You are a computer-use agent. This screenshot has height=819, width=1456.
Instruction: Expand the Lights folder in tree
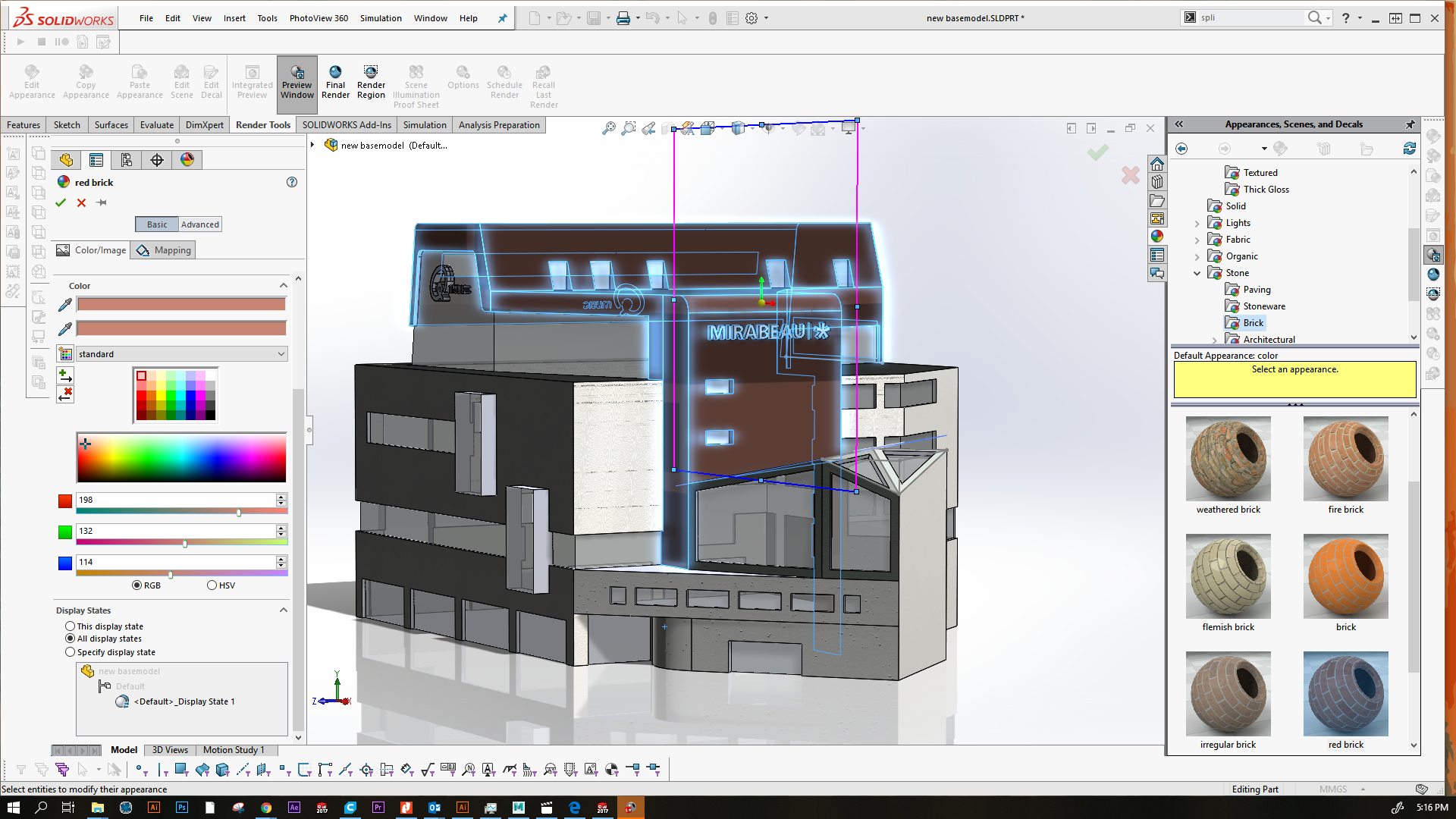(x=1197, y=224)
